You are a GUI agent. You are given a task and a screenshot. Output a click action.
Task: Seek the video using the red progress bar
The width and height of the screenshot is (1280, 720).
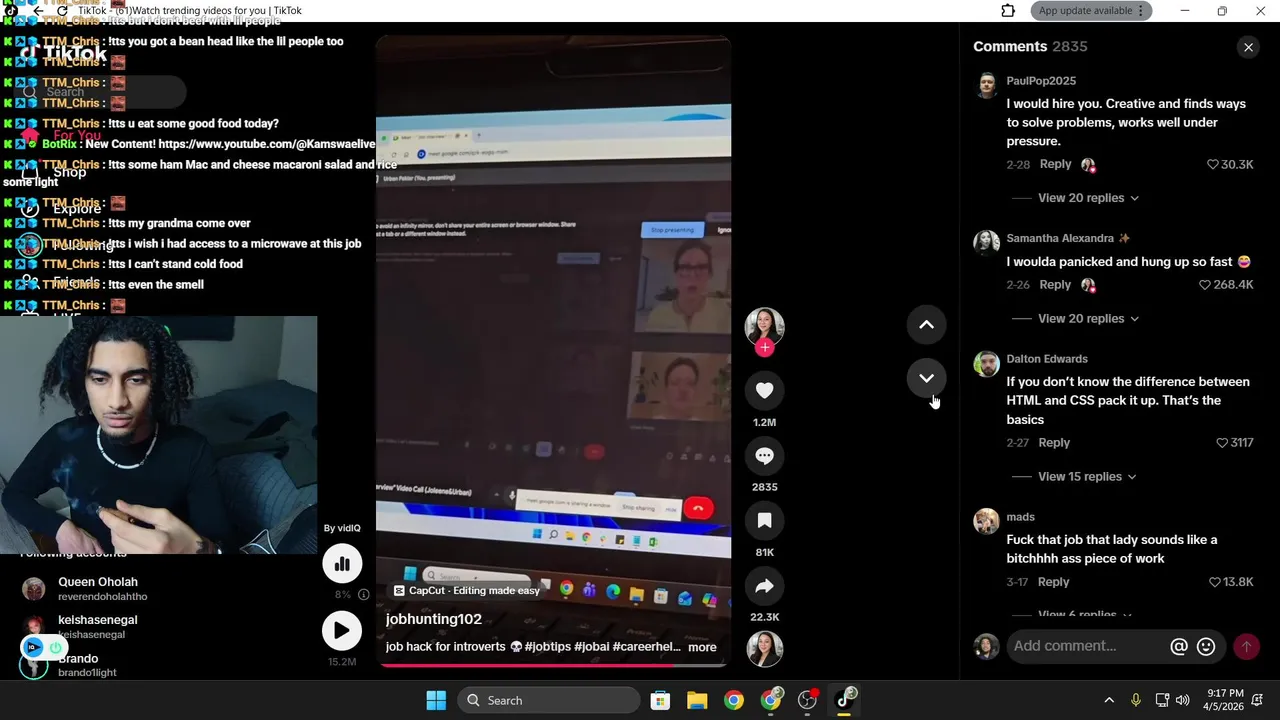point(553,664)
